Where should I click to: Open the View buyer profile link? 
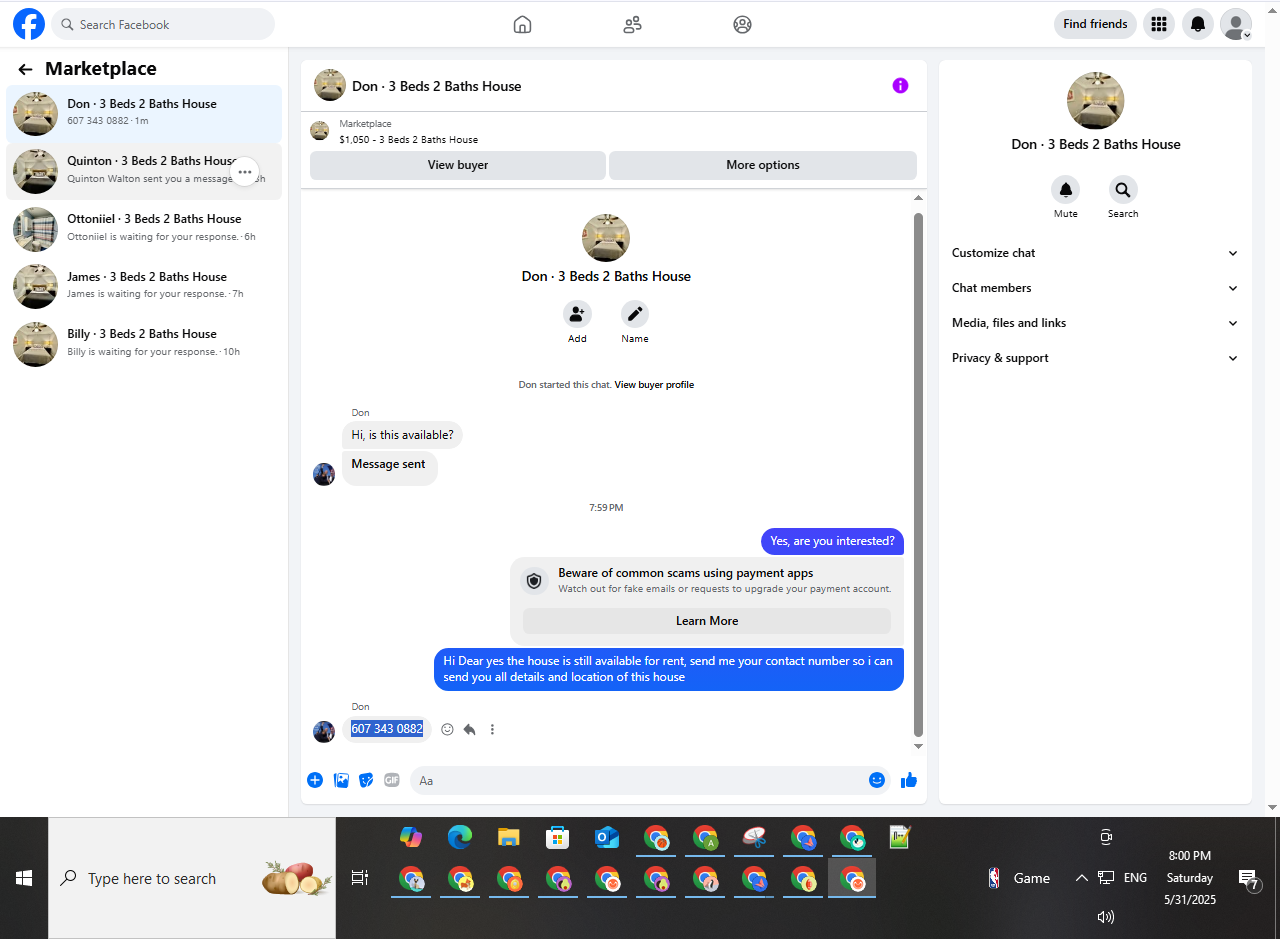tap(654, 385)
